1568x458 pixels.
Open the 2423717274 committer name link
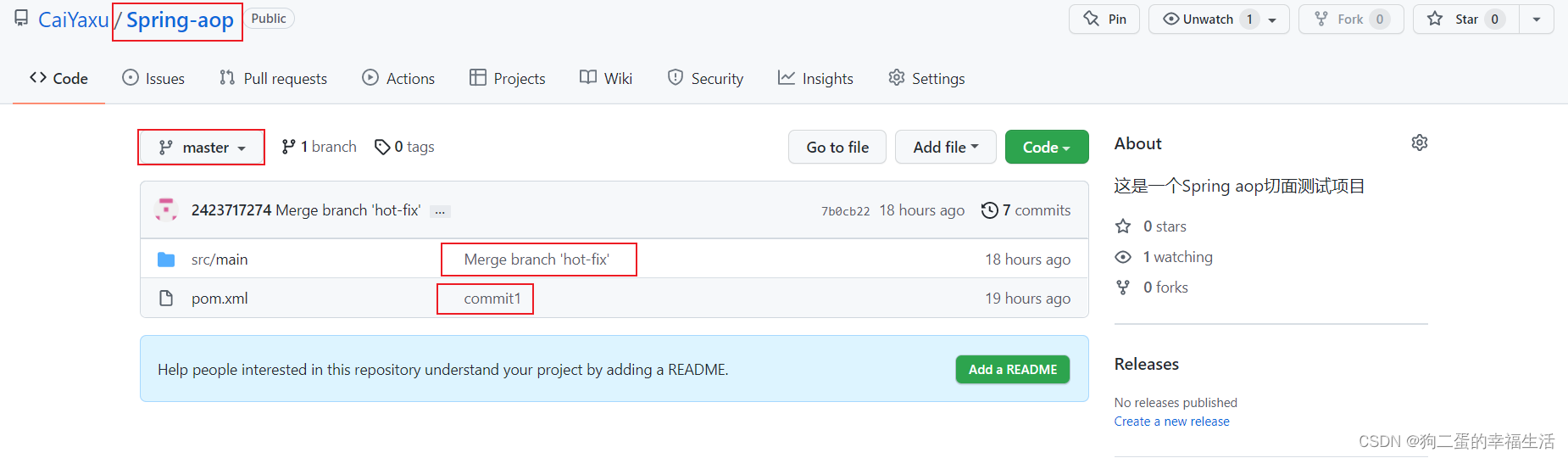(231, 210)
